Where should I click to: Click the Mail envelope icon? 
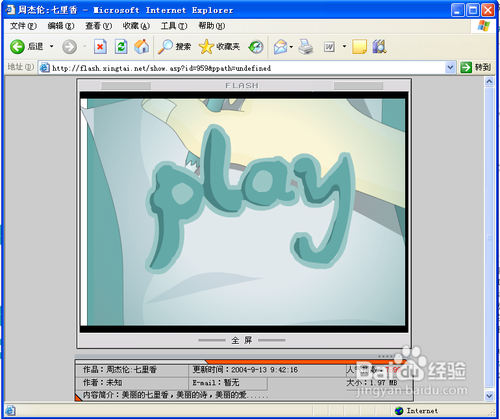pyautogui.click(x=281, y=47)
